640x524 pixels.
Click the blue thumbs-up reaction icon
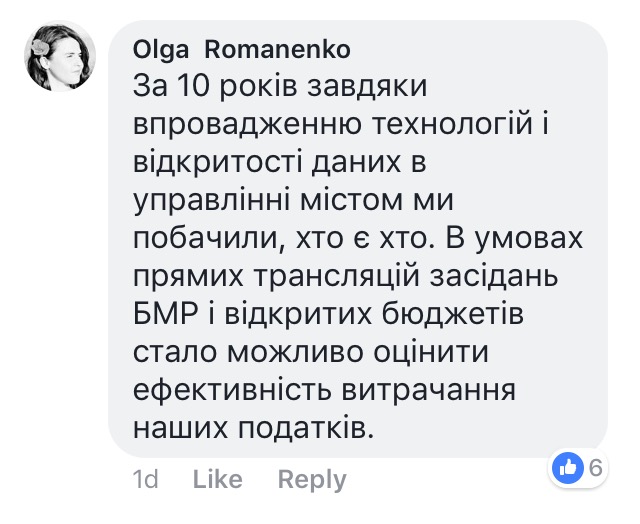pyautogui.click(x=568, y=468)
